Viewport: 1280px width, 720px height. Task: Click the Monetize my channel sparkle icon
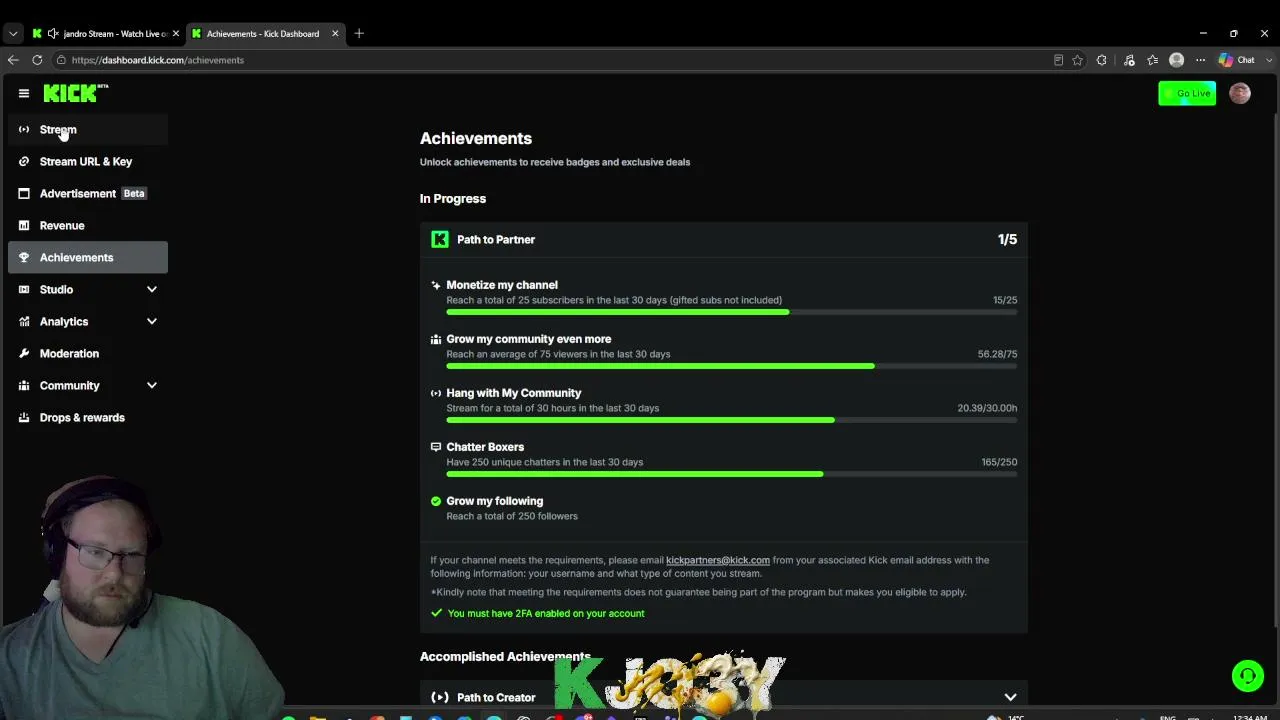[x=436, y=285]
